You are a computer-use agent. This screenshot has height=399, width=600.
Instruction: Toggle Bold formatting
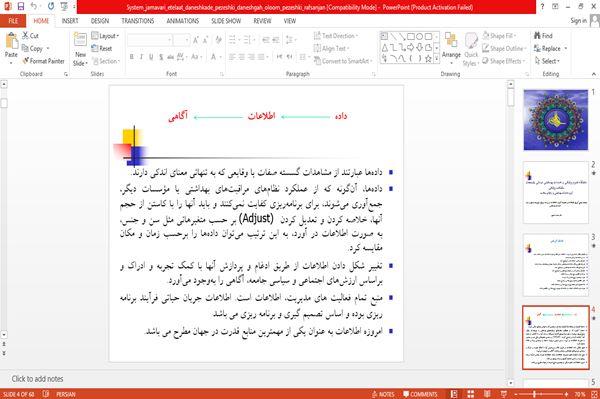[132, 57]
